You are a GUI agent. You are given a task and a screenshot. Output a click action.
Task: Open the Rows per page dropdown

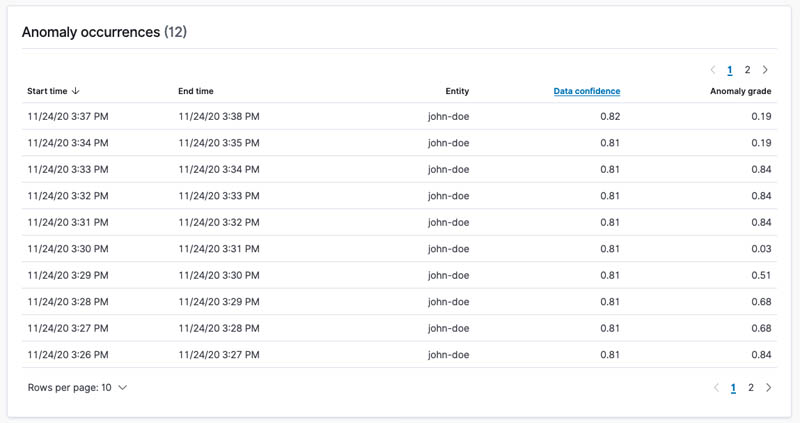pyautogui.click(x=78, y=388)
